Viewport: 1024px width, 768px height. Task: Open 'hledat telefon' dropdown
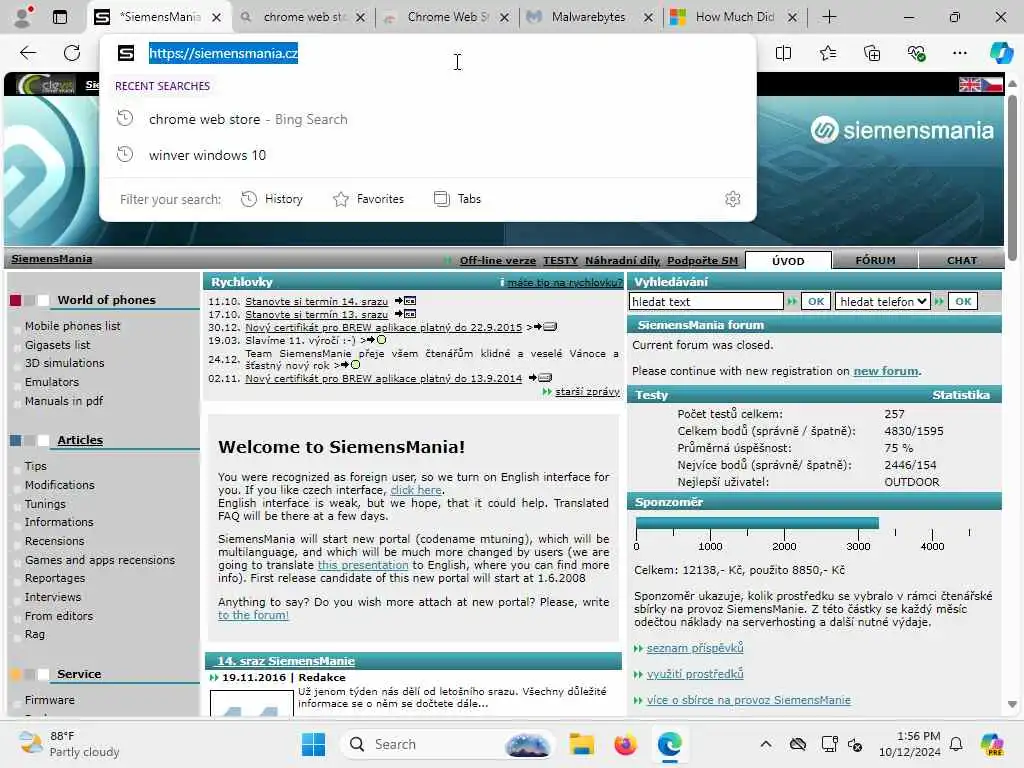882,302
